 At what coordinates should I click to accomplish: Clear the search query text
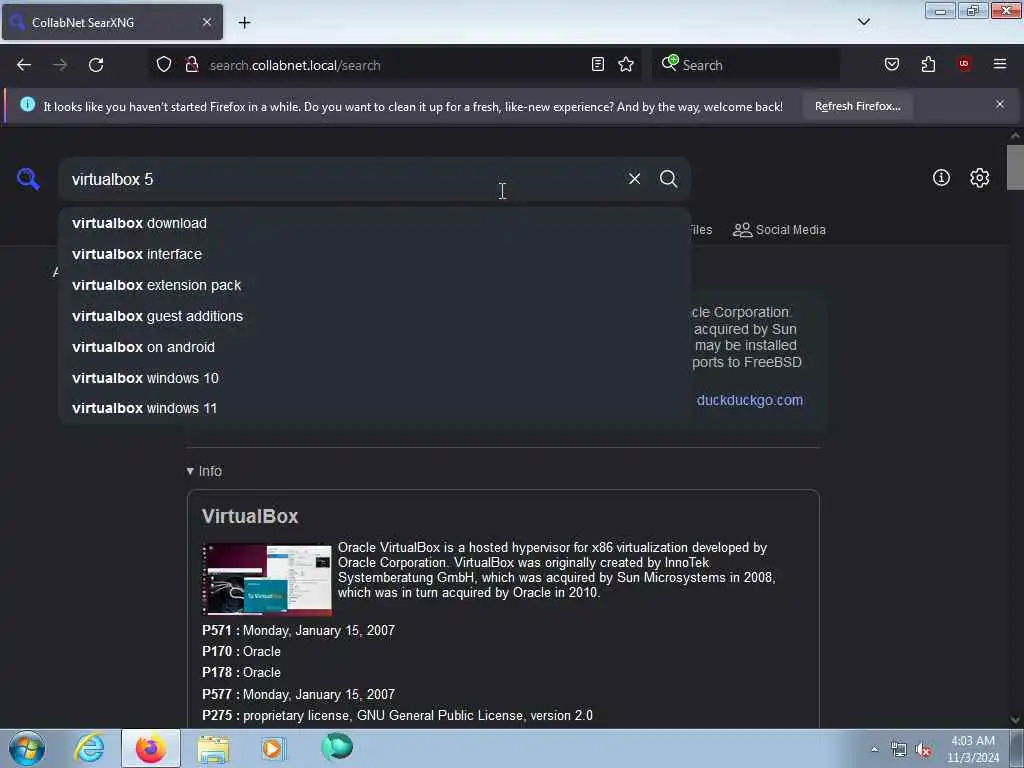(634, 178)
